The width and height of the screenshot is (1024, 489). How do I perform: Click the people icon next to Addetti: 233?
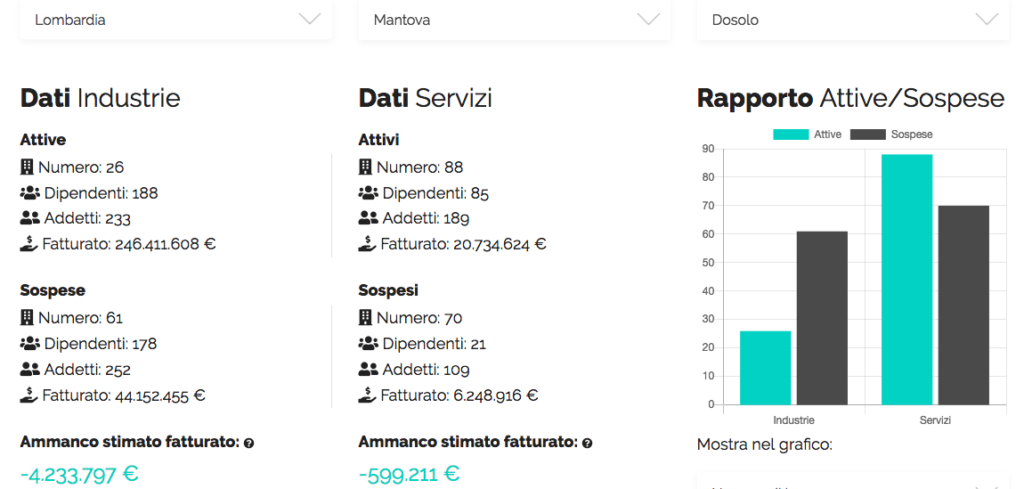coord(29,218)
